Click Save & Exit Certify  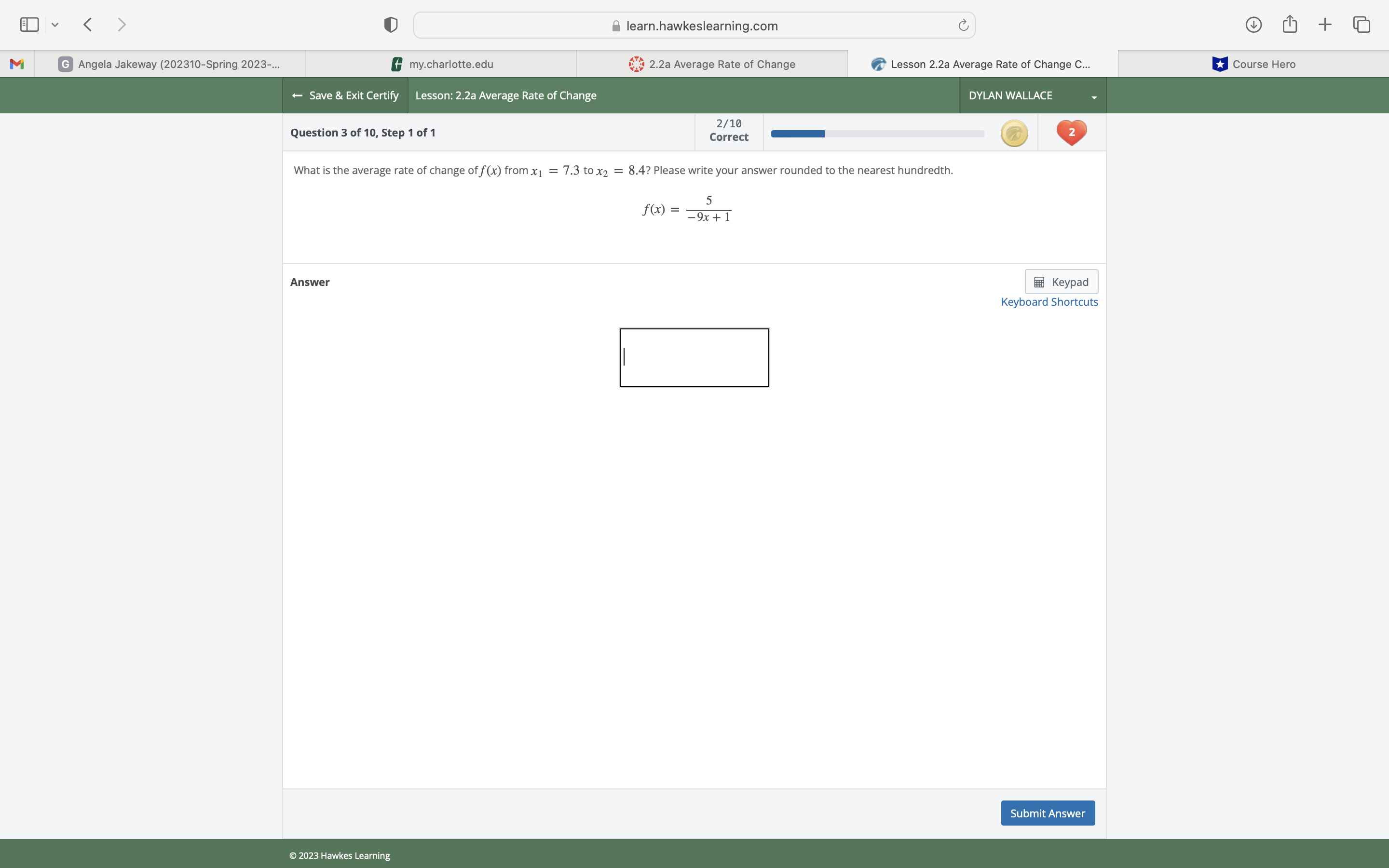pyautogui.click(x=346, y=95)
